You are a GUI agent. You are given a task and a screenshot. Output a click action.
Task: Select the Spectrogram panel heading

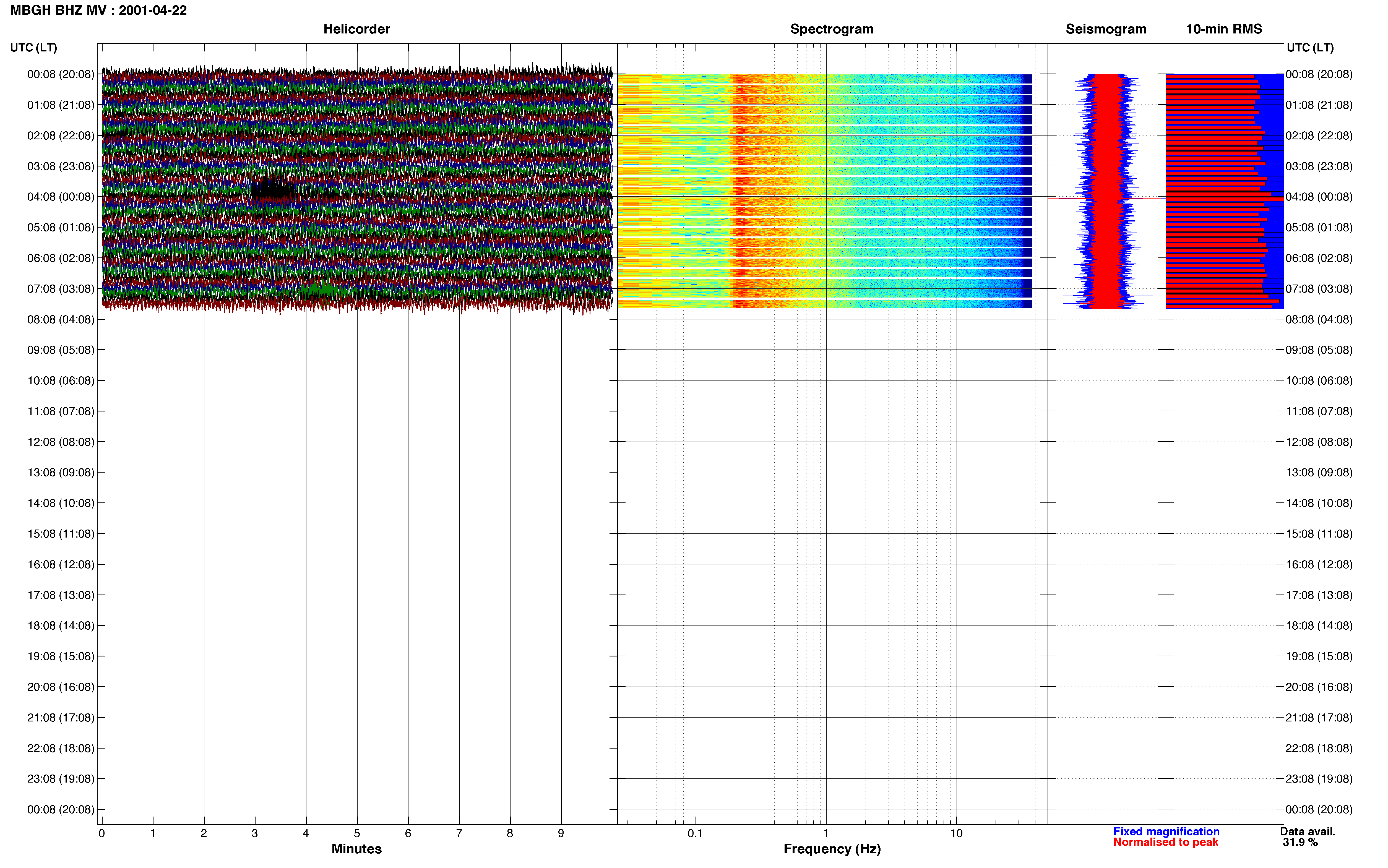(x=832, y=29)
